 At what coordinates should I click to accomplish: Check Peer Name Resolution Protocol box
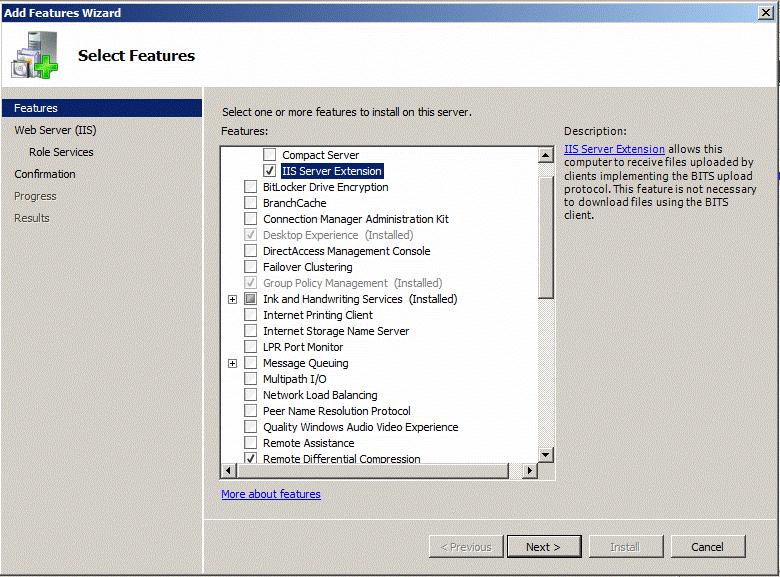[x=250, y=411]
